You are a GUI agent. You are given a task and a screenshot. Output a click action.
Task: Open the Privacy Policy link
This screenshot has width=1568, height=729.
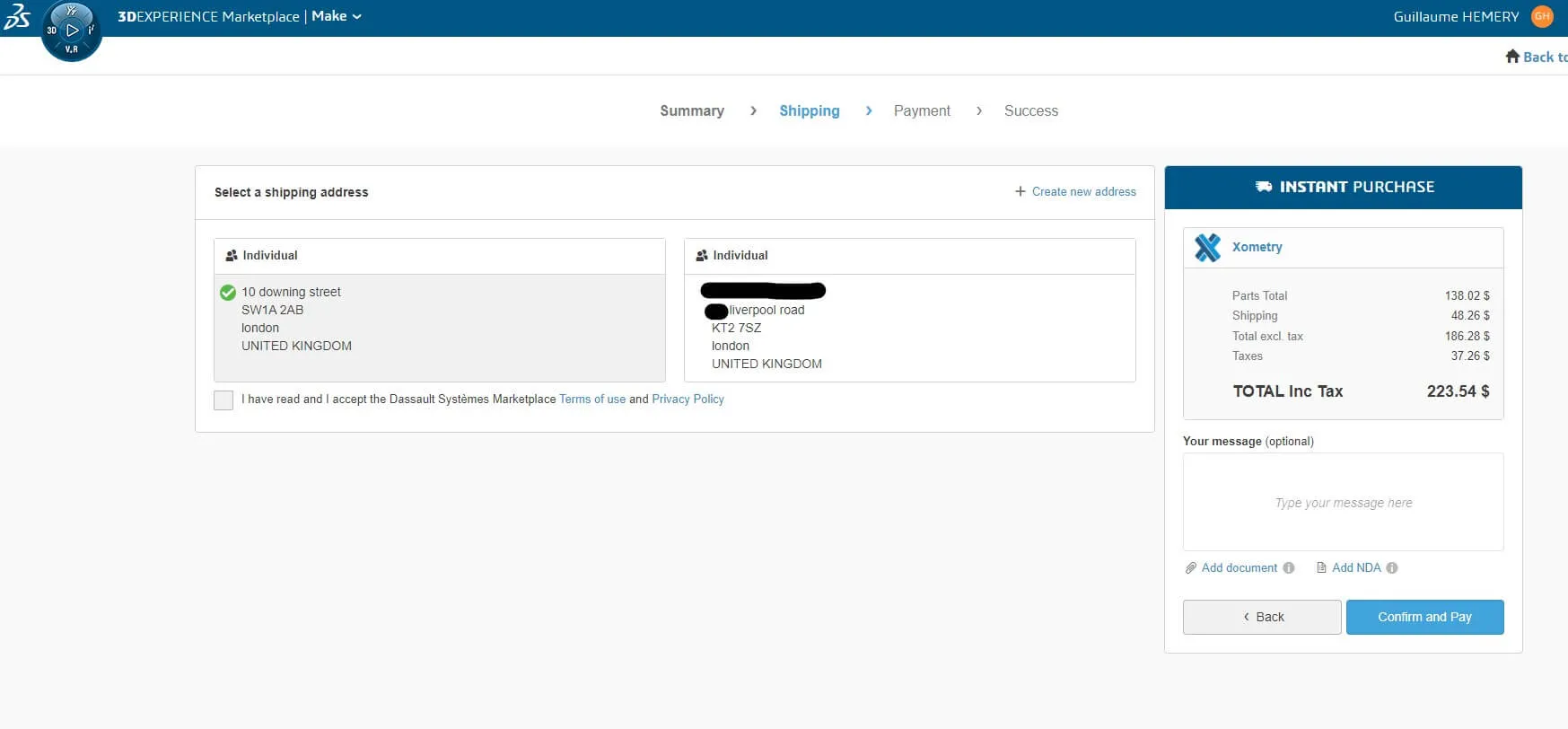point(688,400)
